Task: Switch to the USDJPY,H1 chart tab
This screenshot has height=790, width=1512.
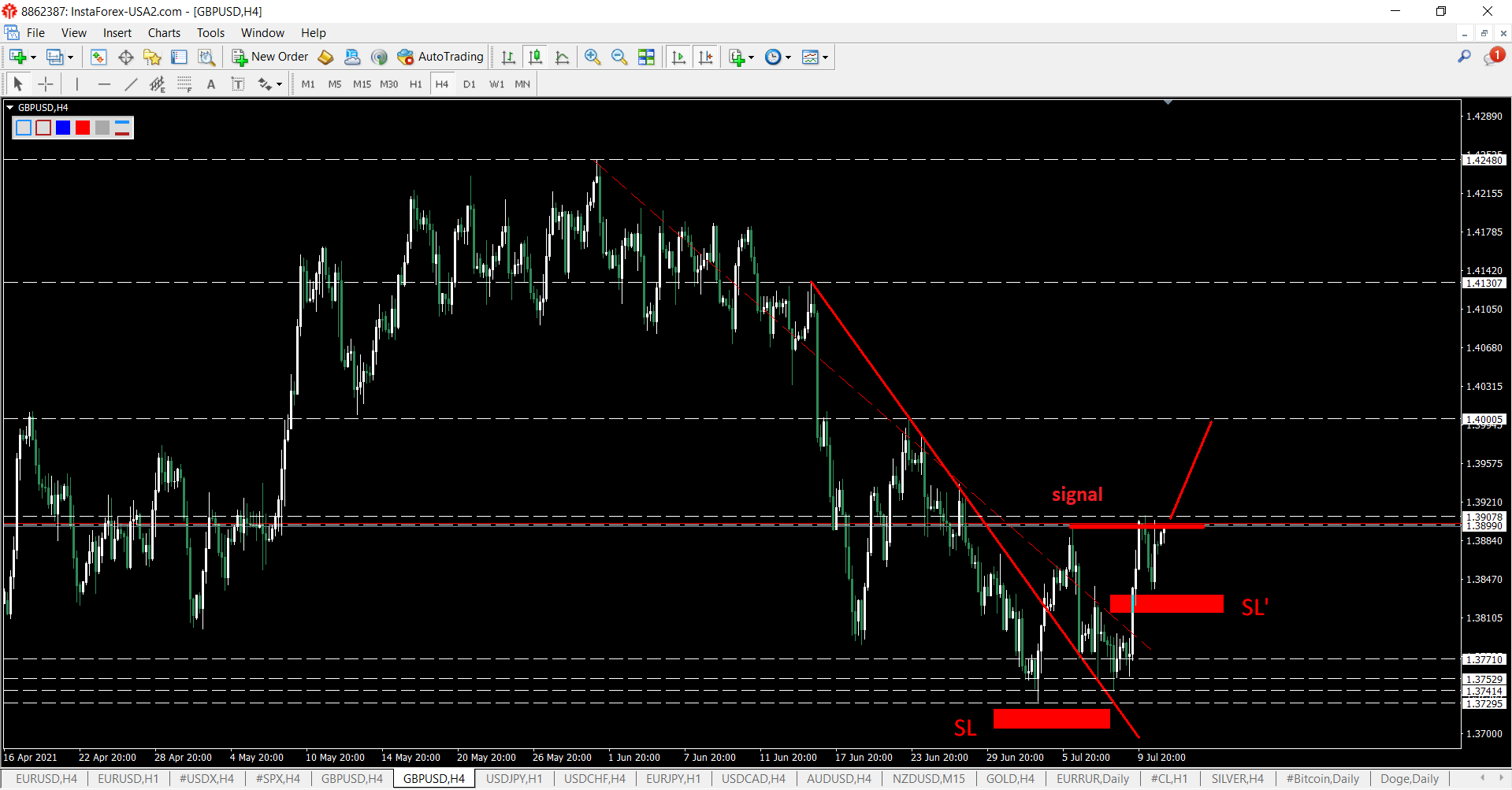Action: point(514,779)
